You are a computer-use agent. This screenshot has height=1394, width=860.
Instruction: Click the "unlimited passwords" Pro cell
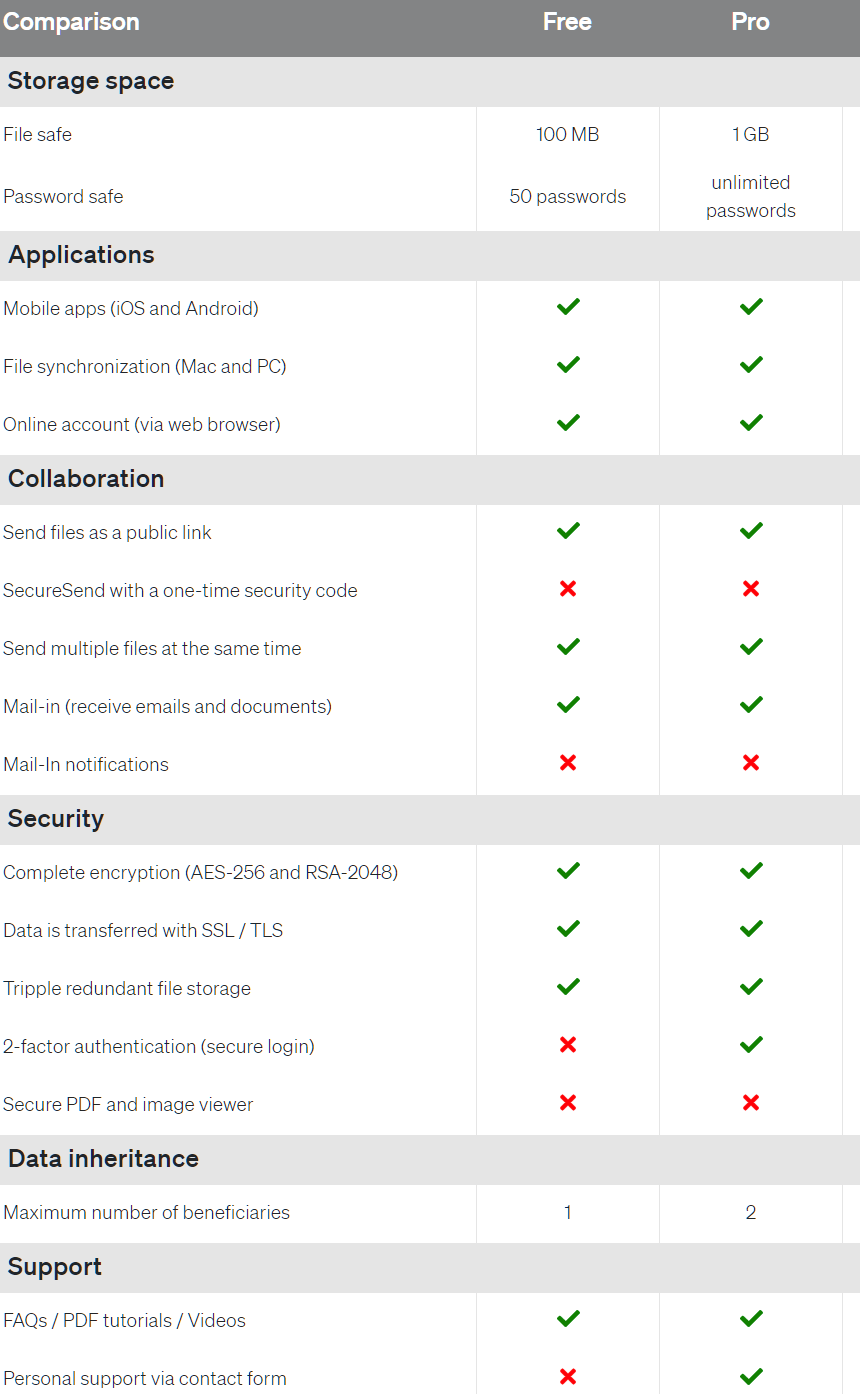[x=750, y=196]
